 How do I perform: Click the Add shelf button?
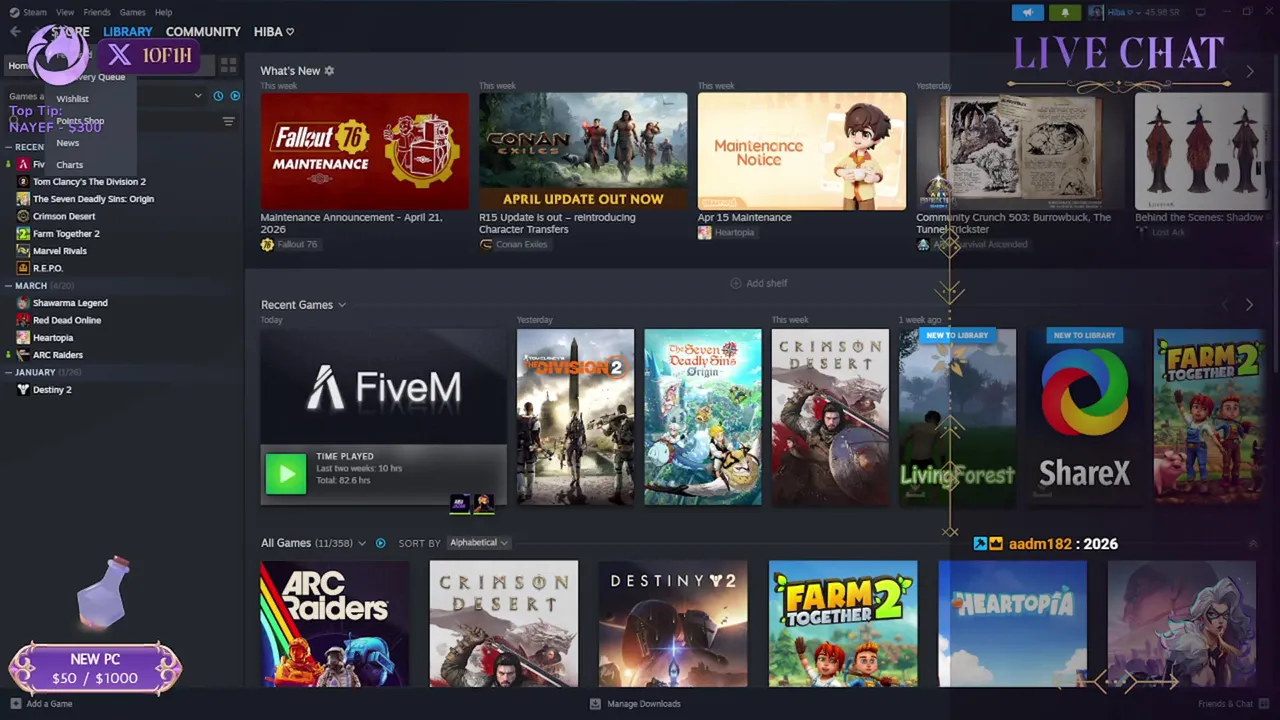point(758,283)
